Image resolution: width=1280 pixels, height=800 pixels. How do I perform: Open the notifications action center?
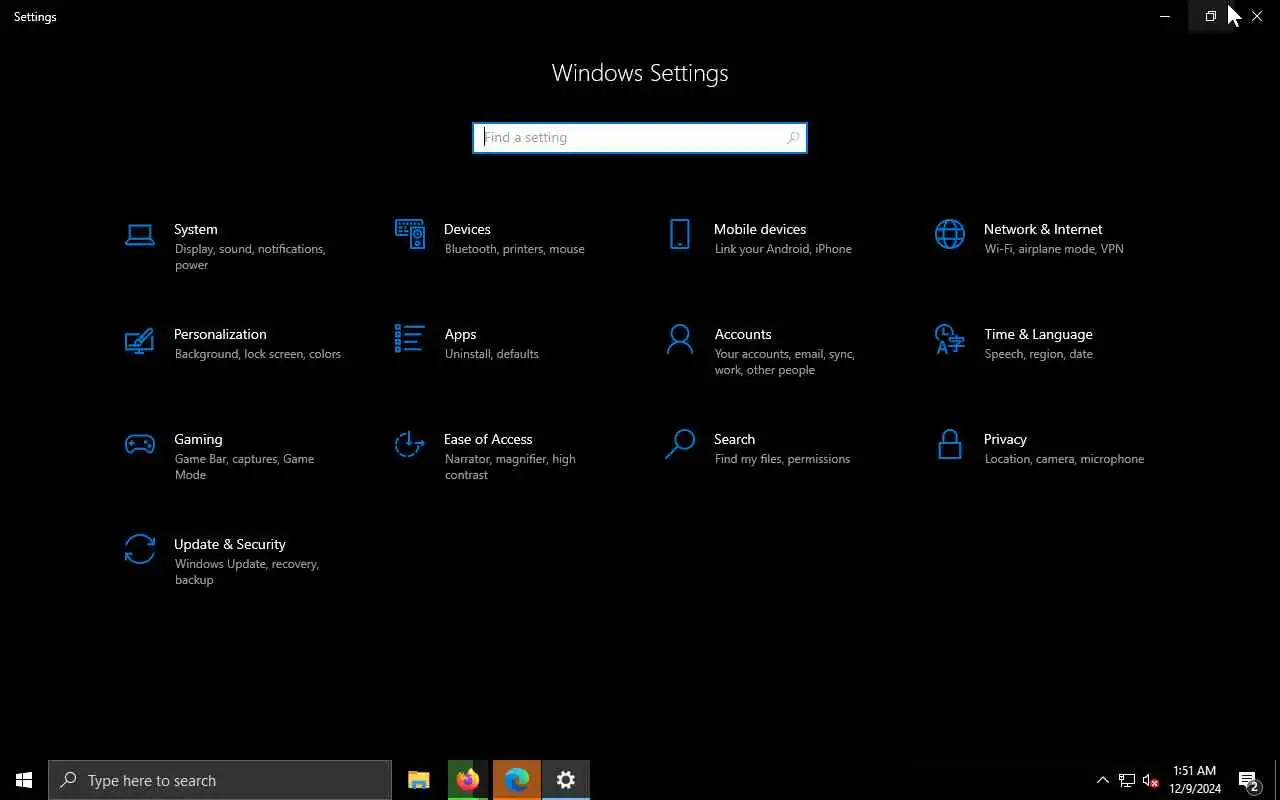click(x=1249, y=780)
